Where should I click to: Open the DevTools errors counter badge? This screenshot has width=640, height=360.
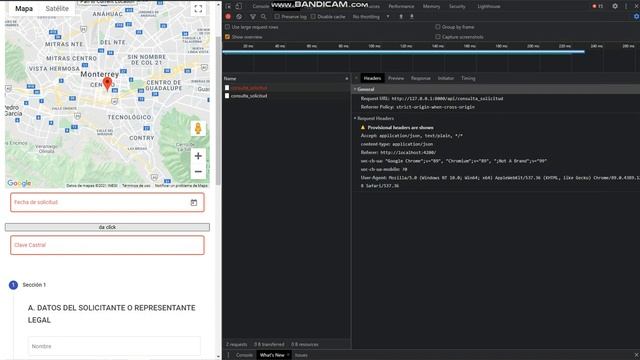pos(598,6)
